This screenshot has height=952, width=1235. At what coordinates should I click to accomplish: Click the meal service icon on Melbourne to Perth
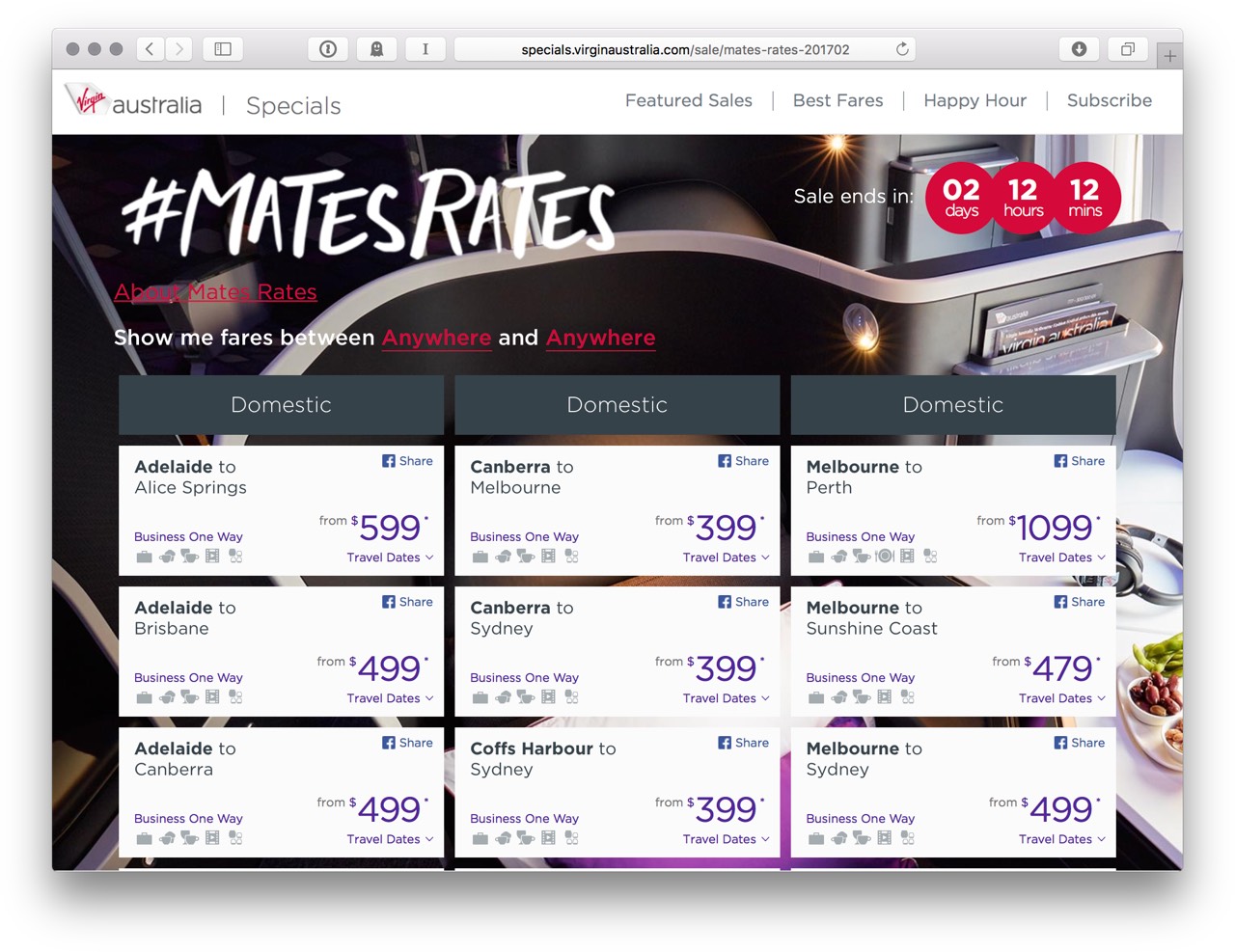pos(884,557)
